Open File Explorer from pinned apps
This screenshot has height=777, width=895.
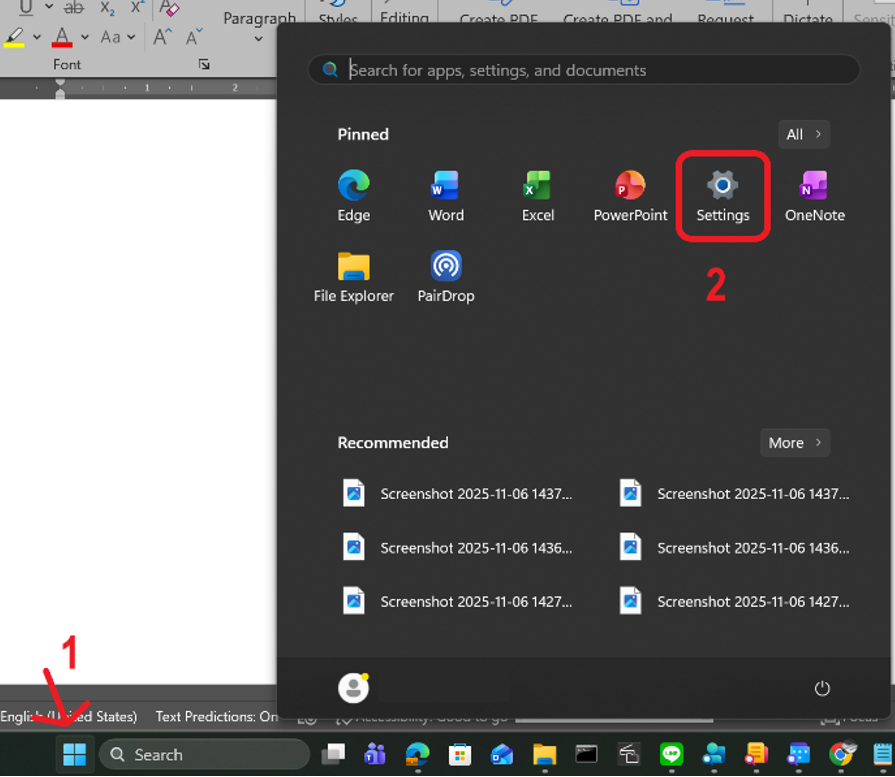(353, 277)
